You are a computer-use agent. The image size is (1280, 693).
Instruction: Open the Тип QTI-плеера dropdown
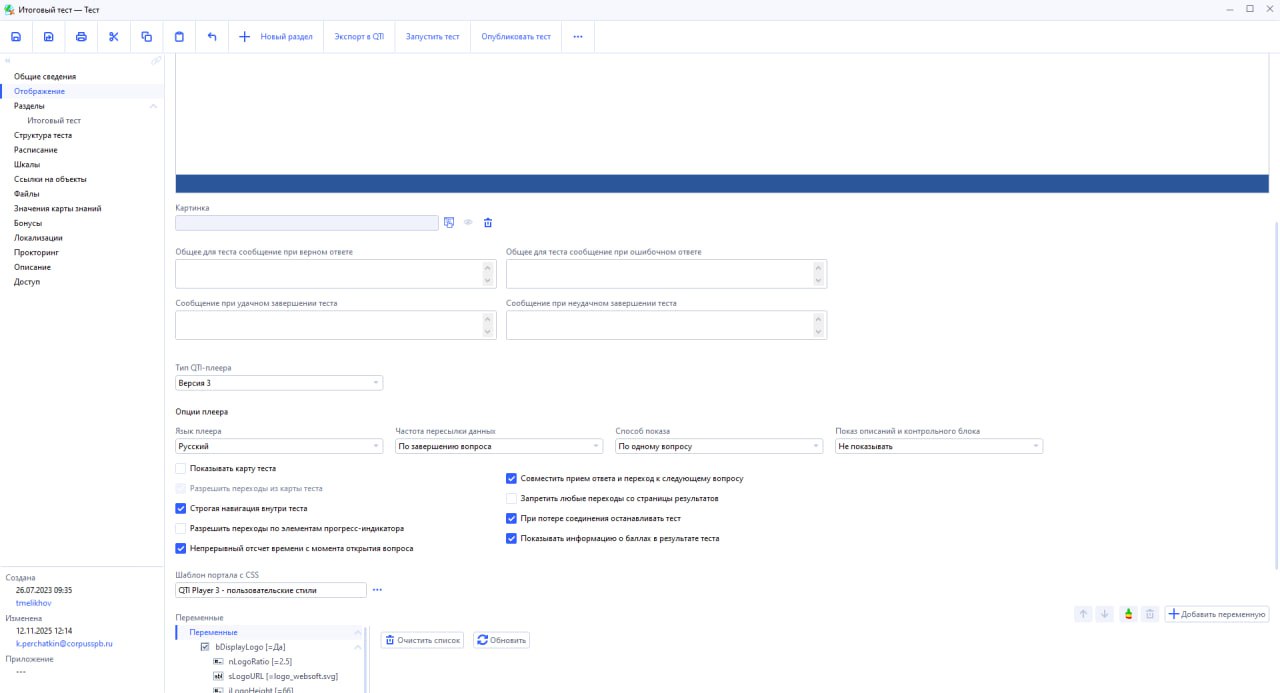coord(279,383)
